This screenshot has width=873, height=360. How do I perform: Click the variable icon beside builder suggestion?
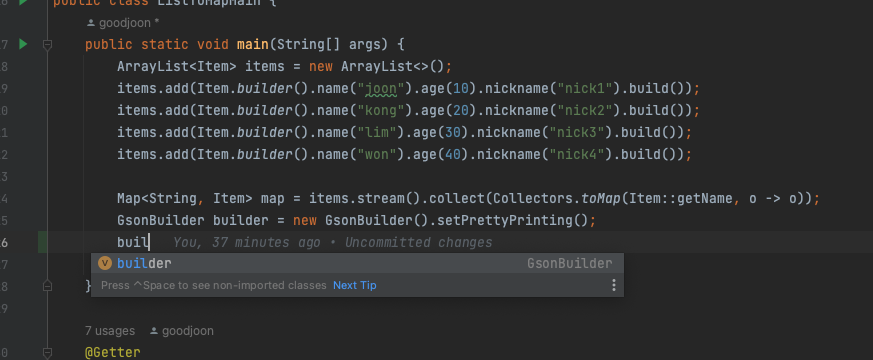(x=105, y=264)
